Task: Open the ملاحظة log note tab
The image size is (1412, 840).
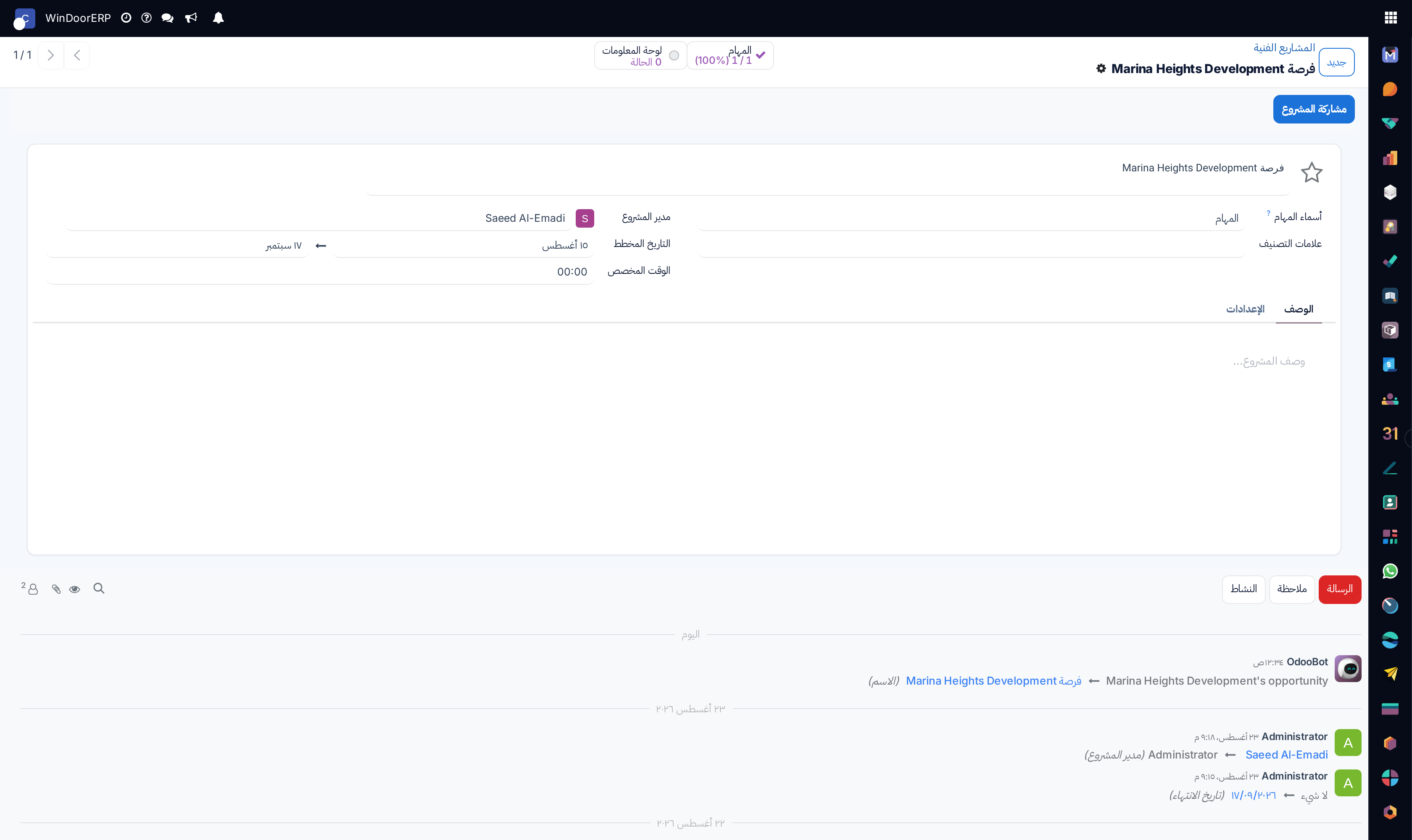Action: pyautogui.click(x=1292, y=589)
